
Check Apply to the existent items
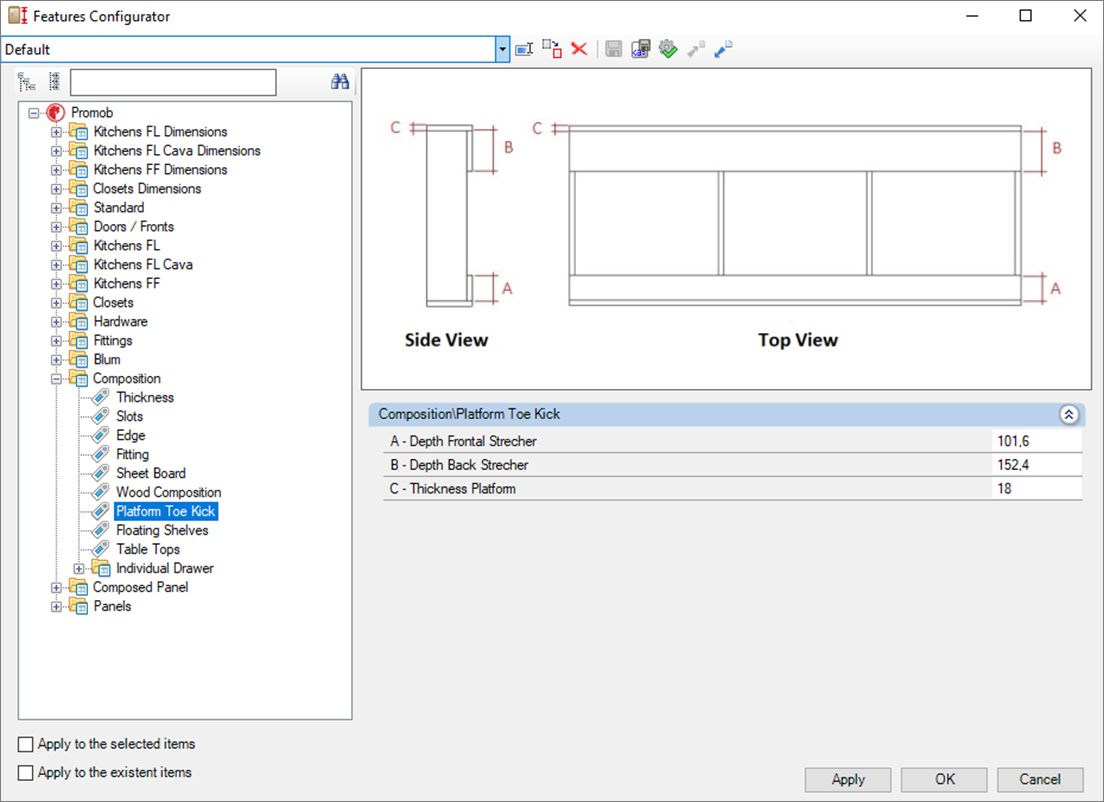pyautogui.click(x=26, y=773)
